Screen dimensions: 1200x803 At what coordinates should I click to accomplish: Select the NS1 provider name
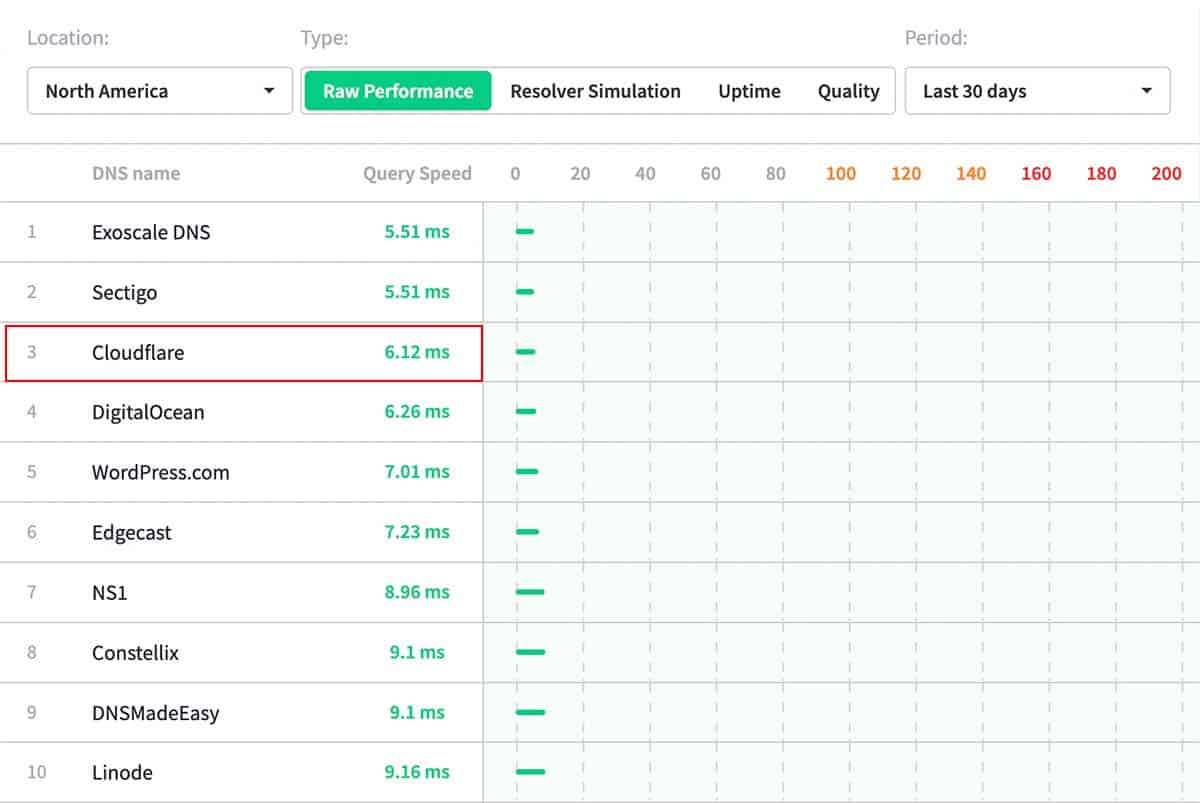110,592
